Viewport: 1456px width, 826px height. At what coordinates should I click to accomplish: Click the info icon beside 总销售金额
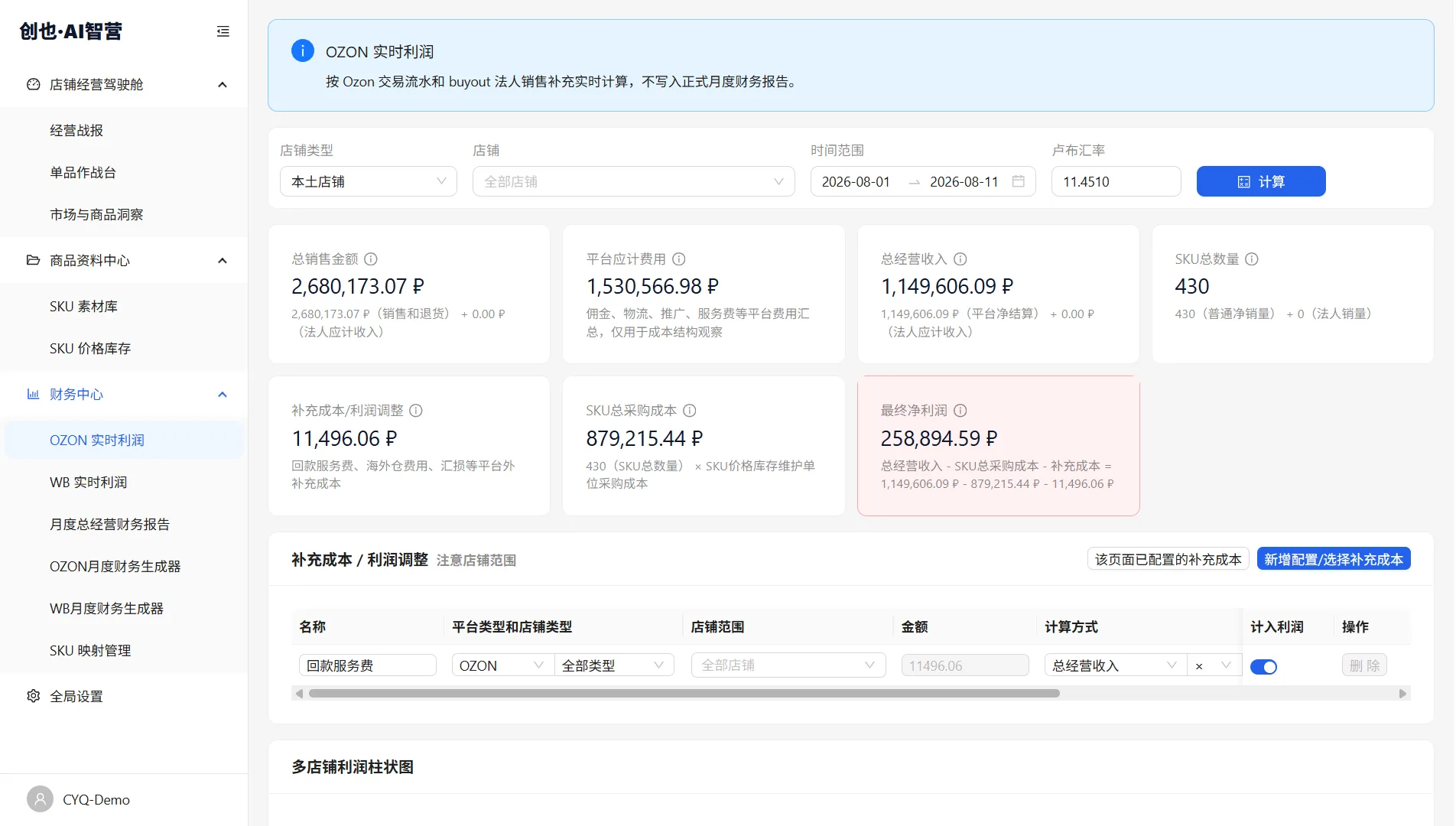371,259
